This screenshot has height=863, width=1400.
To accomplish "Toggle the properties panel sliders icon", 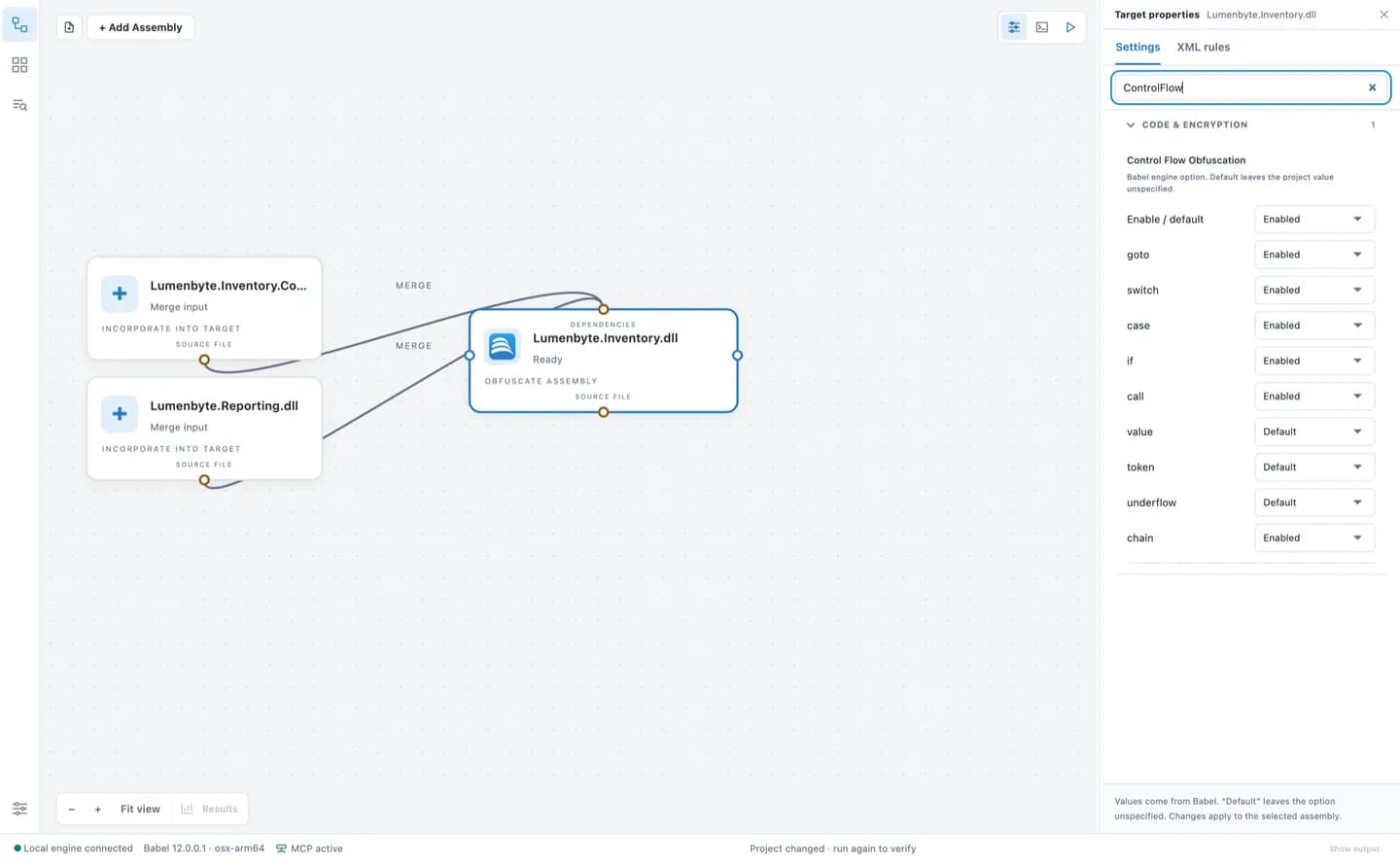I will (1014, 27).
